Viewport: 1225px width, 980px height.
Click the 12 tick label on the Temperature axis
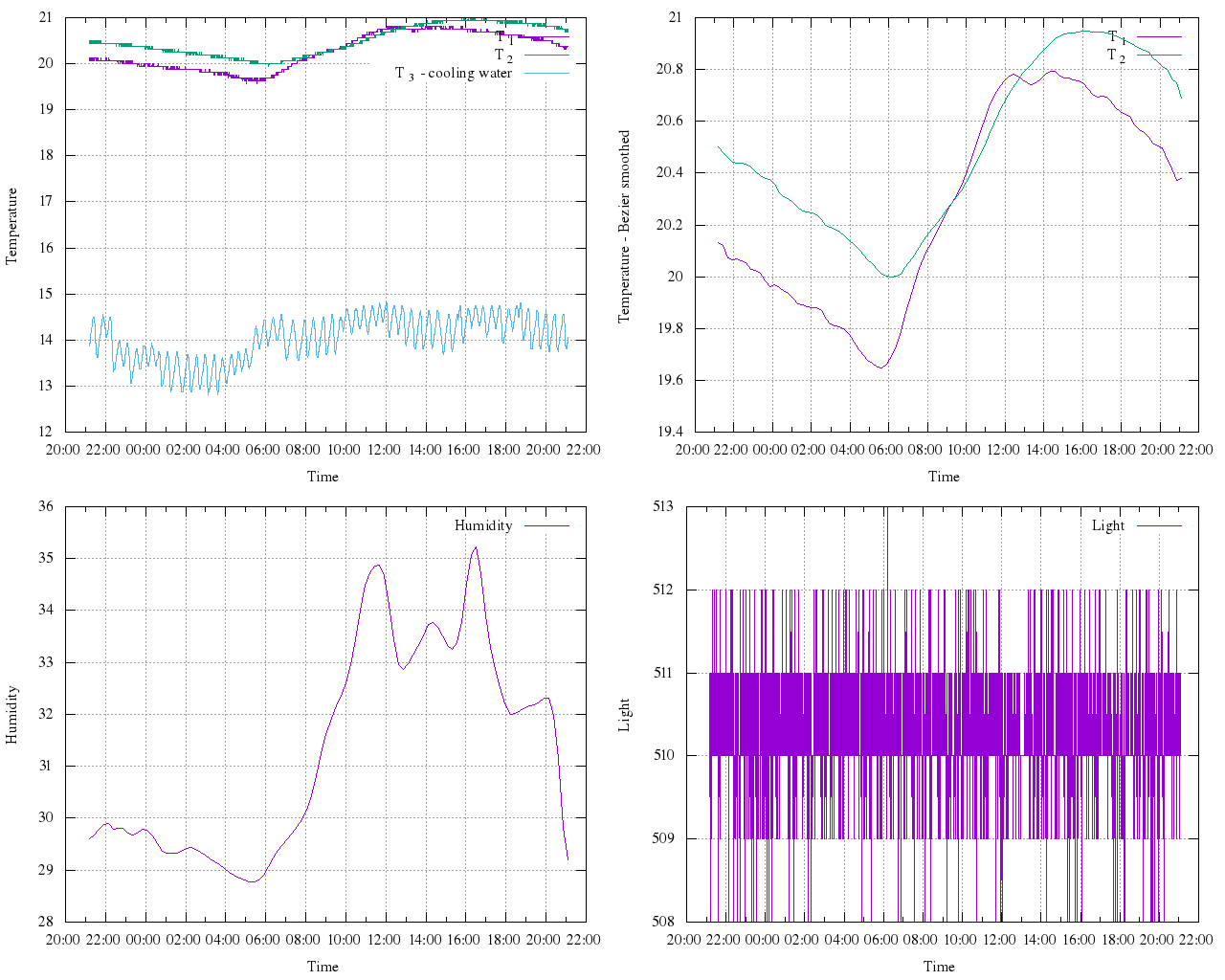(x=45, y=432)
